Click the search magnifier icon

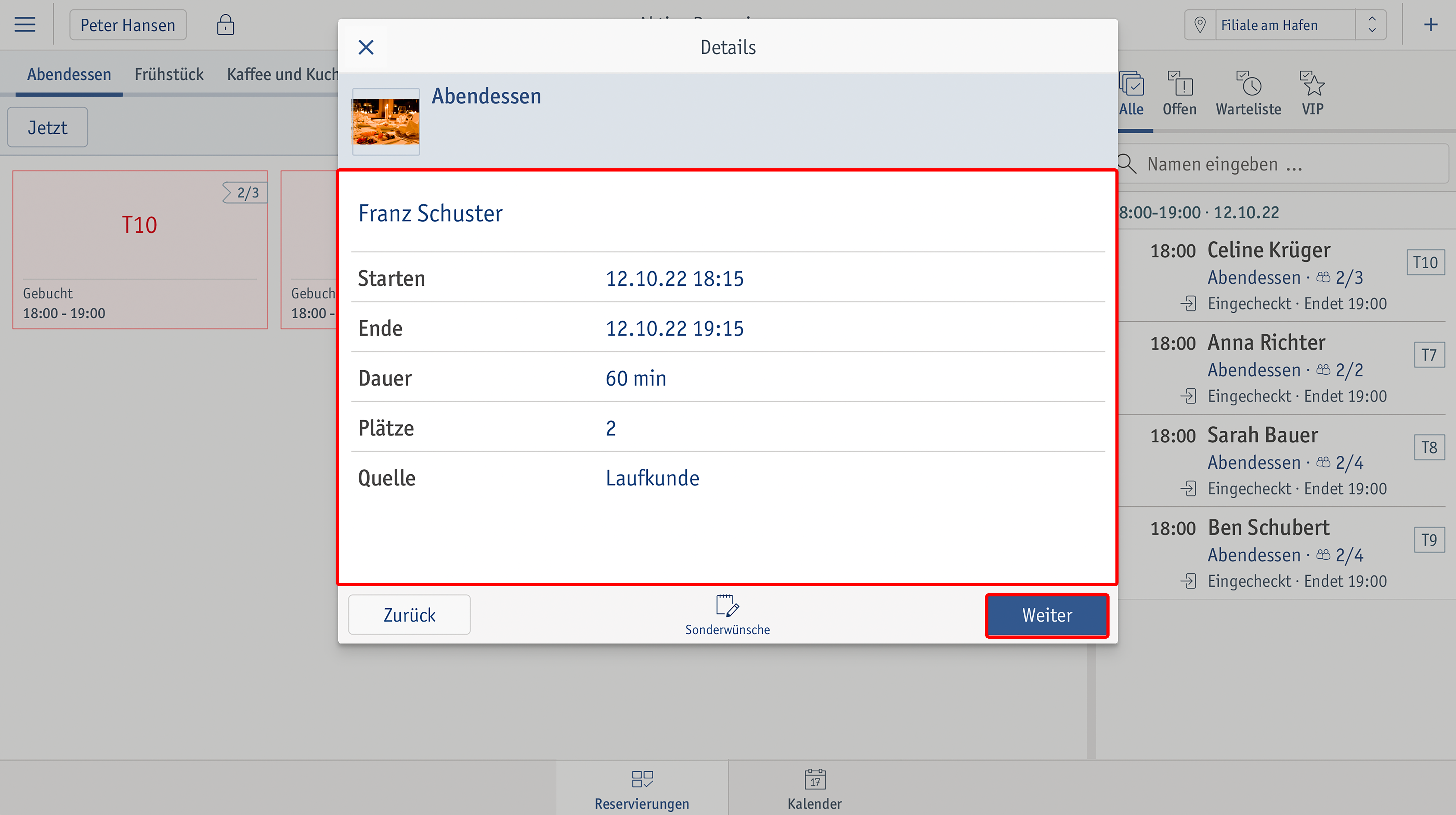coord(1127,164)
